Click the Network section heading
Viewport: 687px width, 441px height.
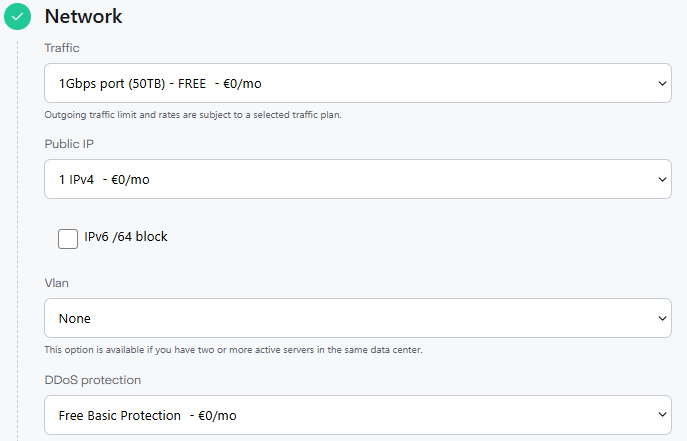(x=83, y=16)
